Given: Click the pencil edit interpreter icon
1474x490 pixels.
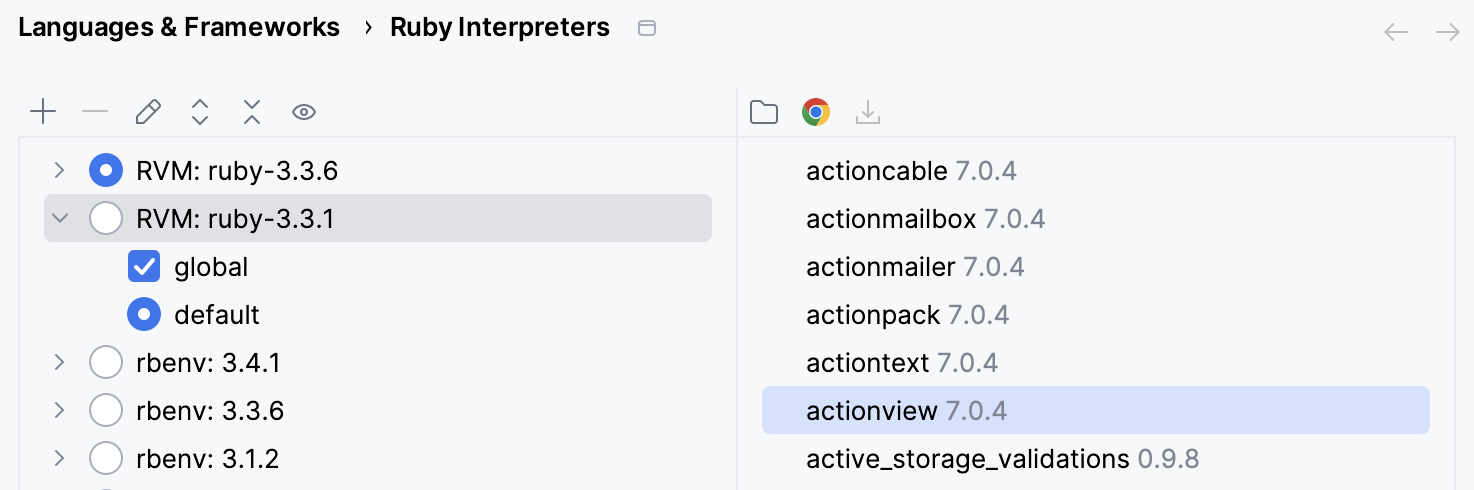Looking at the screenshot, I should 148,112.
